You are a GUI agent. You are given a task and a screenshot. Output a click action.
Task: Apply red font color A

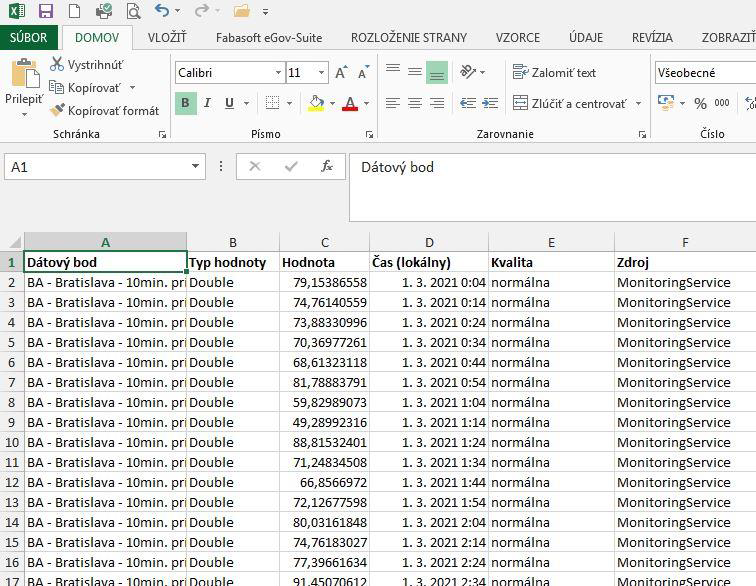pos(350,103)
